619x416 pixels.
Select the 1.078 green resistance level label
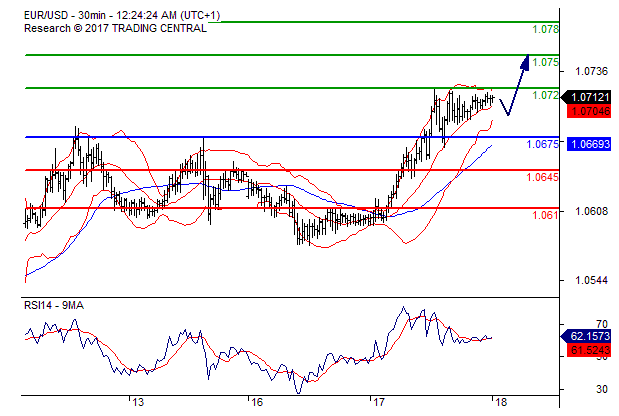point(545,30)
